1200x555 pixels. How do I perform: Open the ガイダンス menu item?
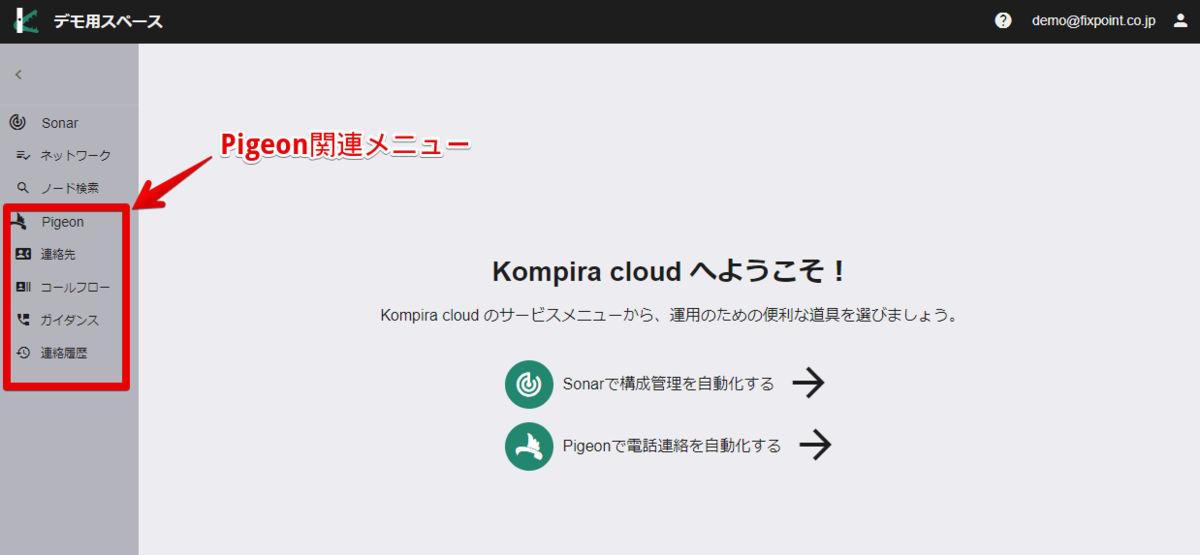pyautogui.click(x=70, y=320)
